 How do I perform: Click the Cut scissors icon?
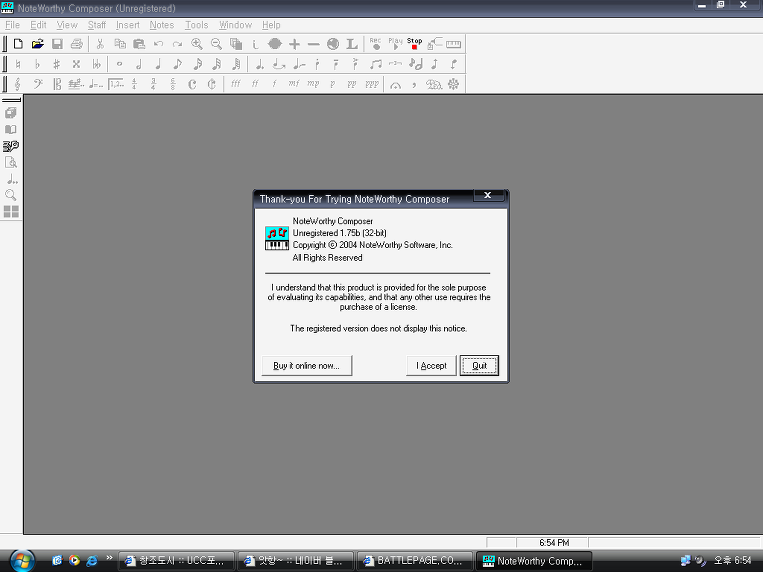point(100,44)
